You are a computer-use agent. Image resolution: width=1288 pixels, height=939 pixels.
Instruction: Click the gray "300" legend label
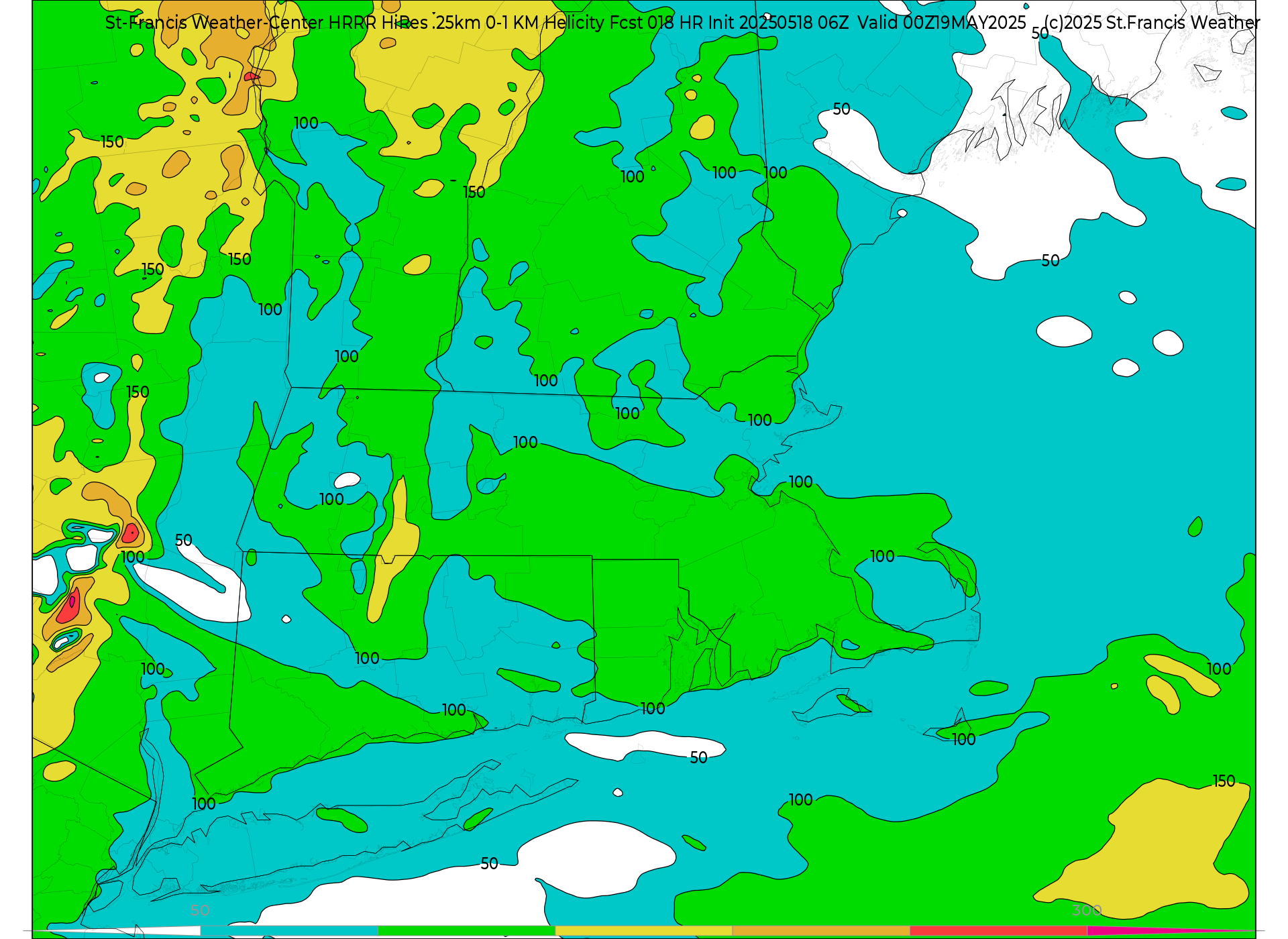(1087, 911)
